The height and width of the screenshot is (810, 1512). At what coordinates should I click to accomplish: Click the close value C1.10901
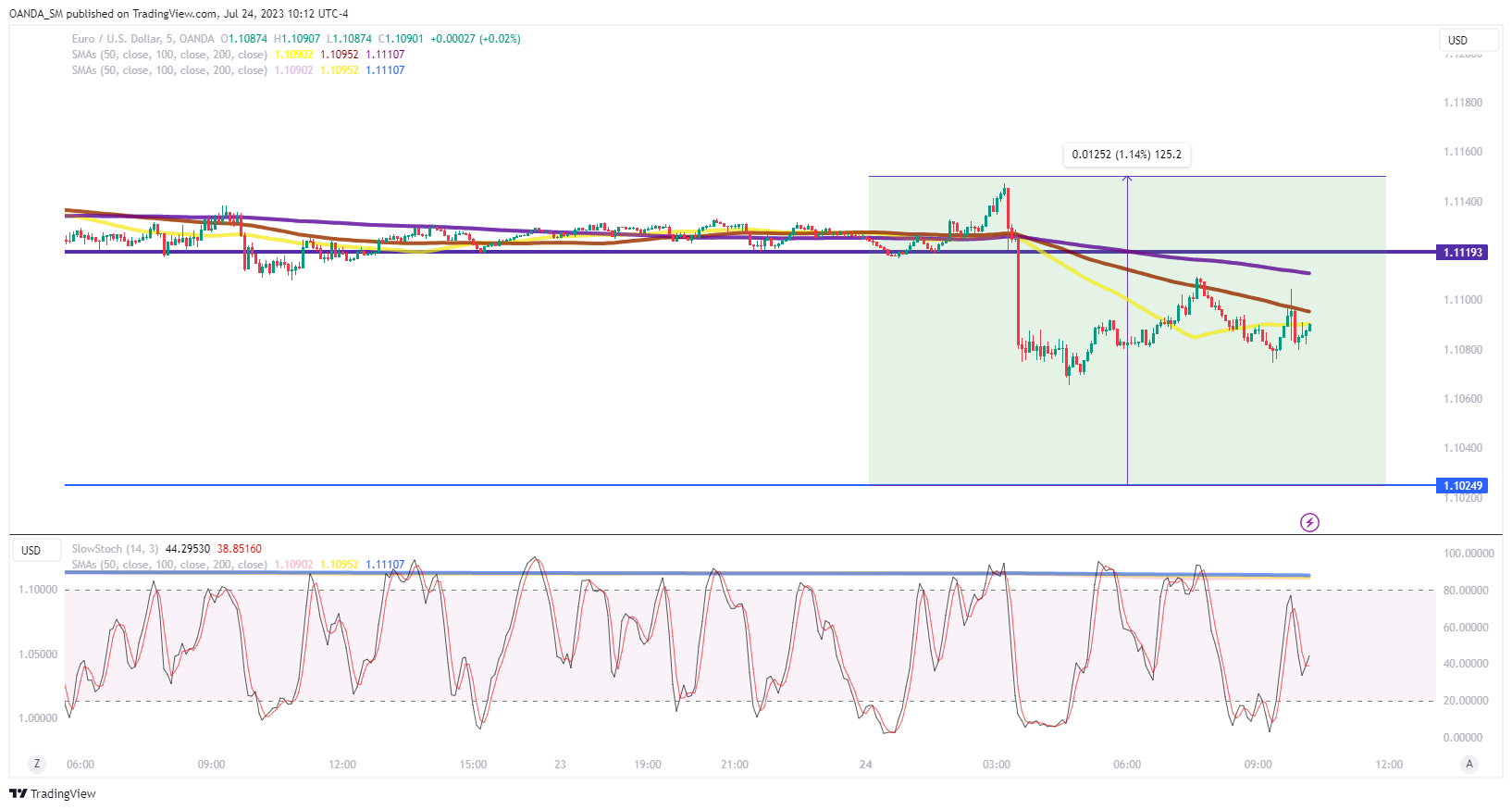click(x=401, y=39)
